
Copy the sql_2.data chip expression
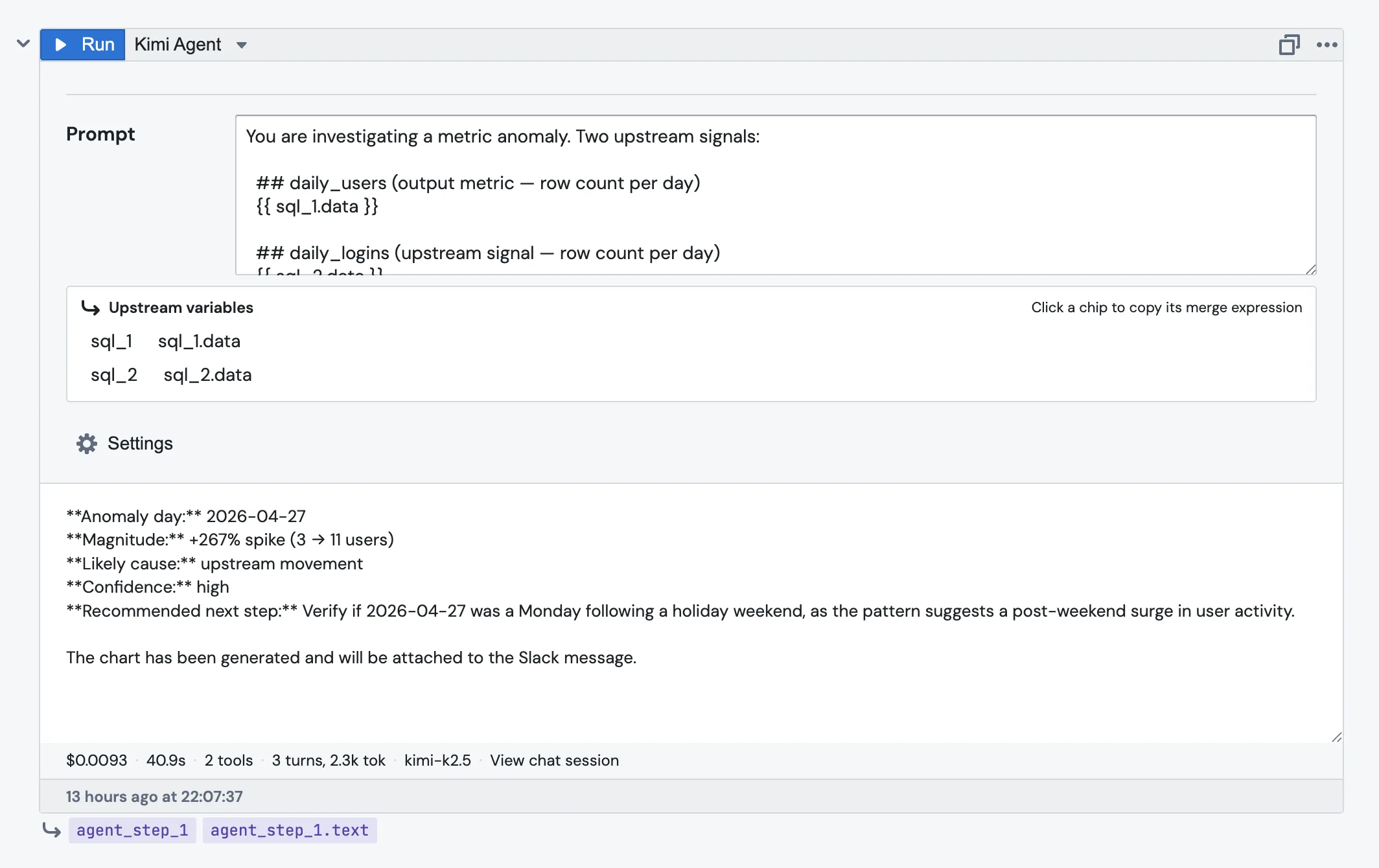[207, 375]
